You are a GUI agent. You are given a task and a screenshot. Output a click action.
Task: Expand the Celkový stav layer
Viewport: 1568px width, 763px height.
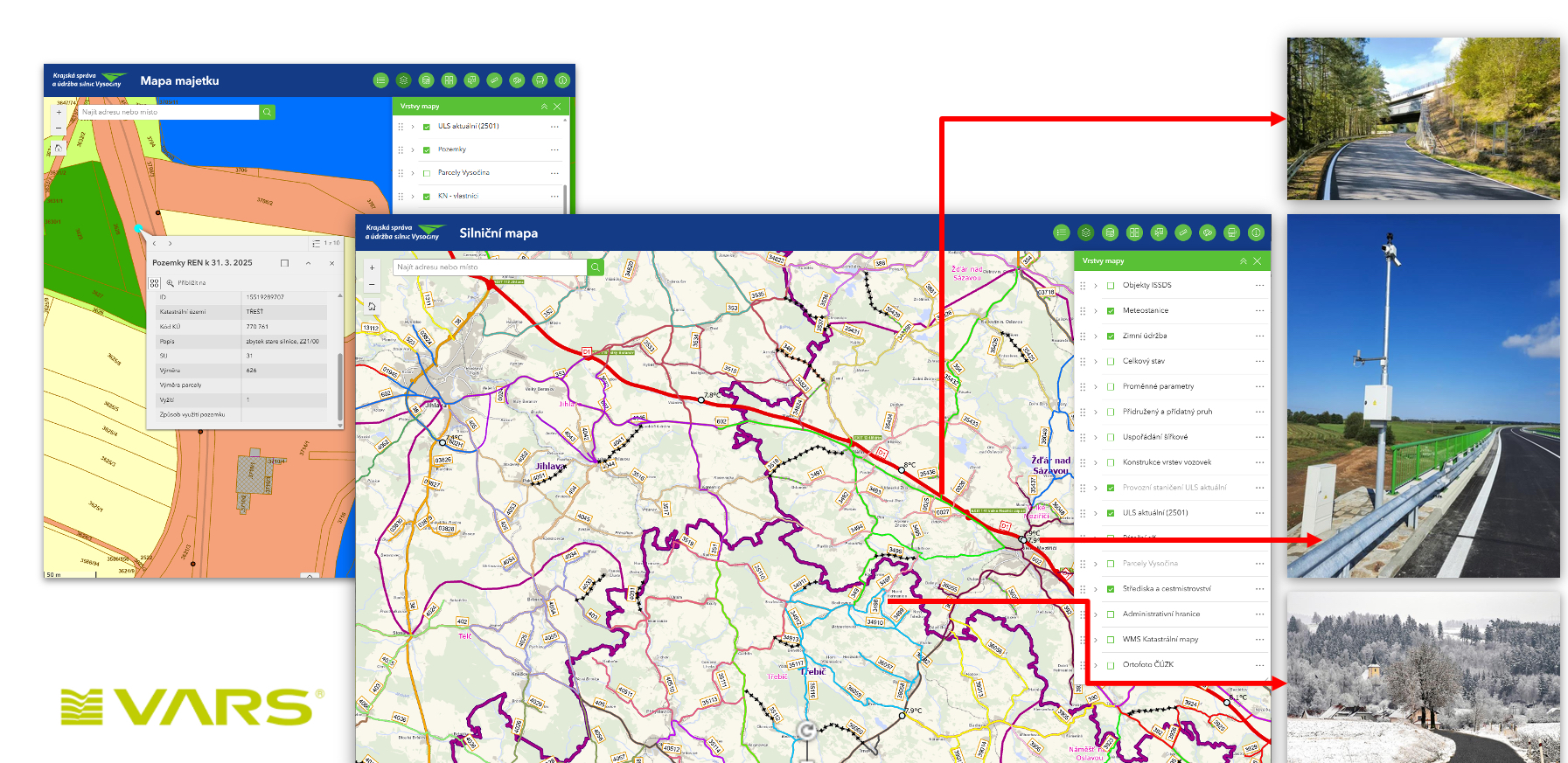(x=1096, y=361)
